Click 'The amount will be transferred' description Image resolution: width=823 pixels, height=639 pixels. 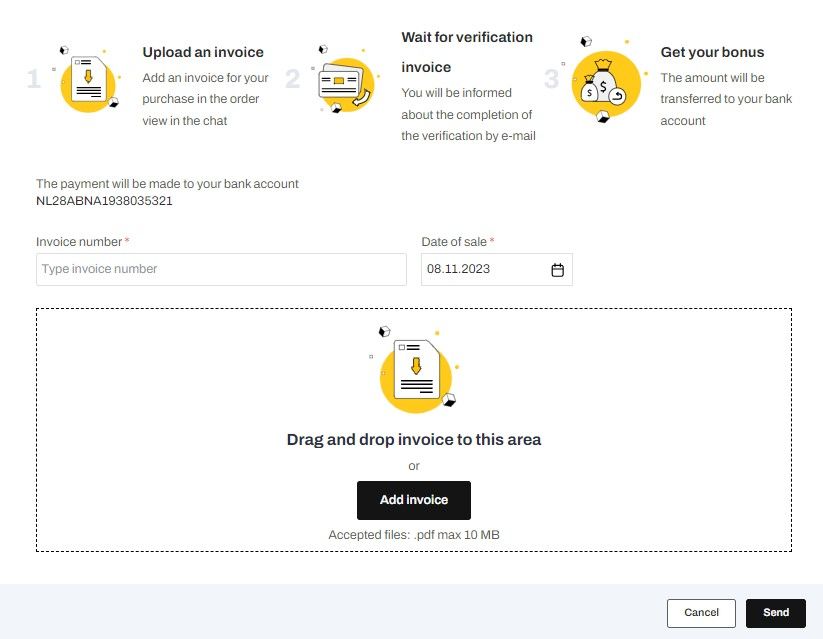coord(726,99)
